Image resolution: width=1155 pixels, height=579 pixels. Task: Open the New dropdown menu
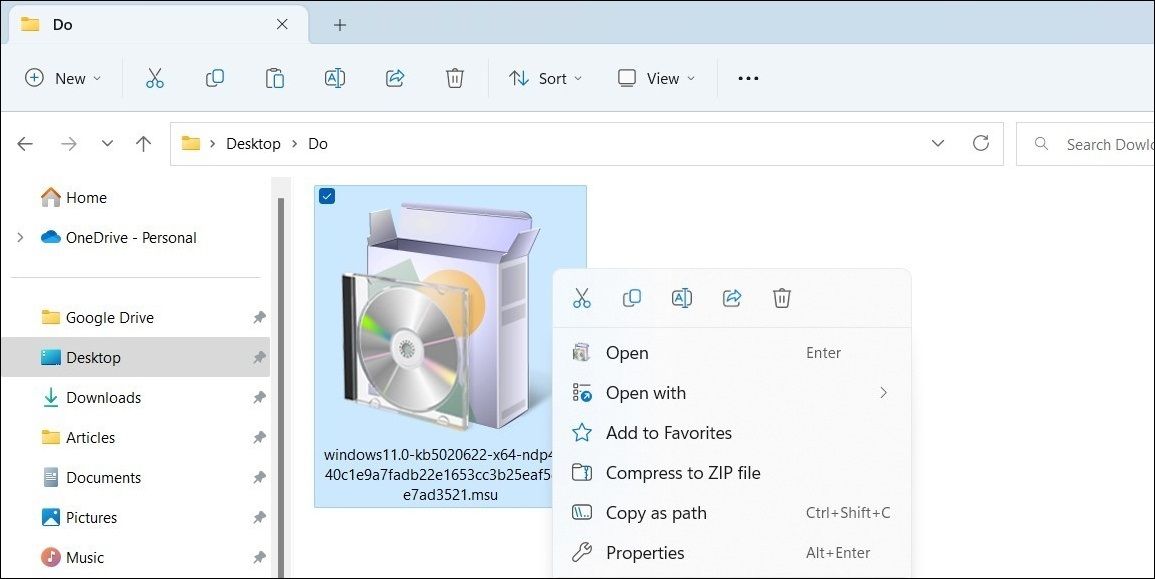[63, 78]
